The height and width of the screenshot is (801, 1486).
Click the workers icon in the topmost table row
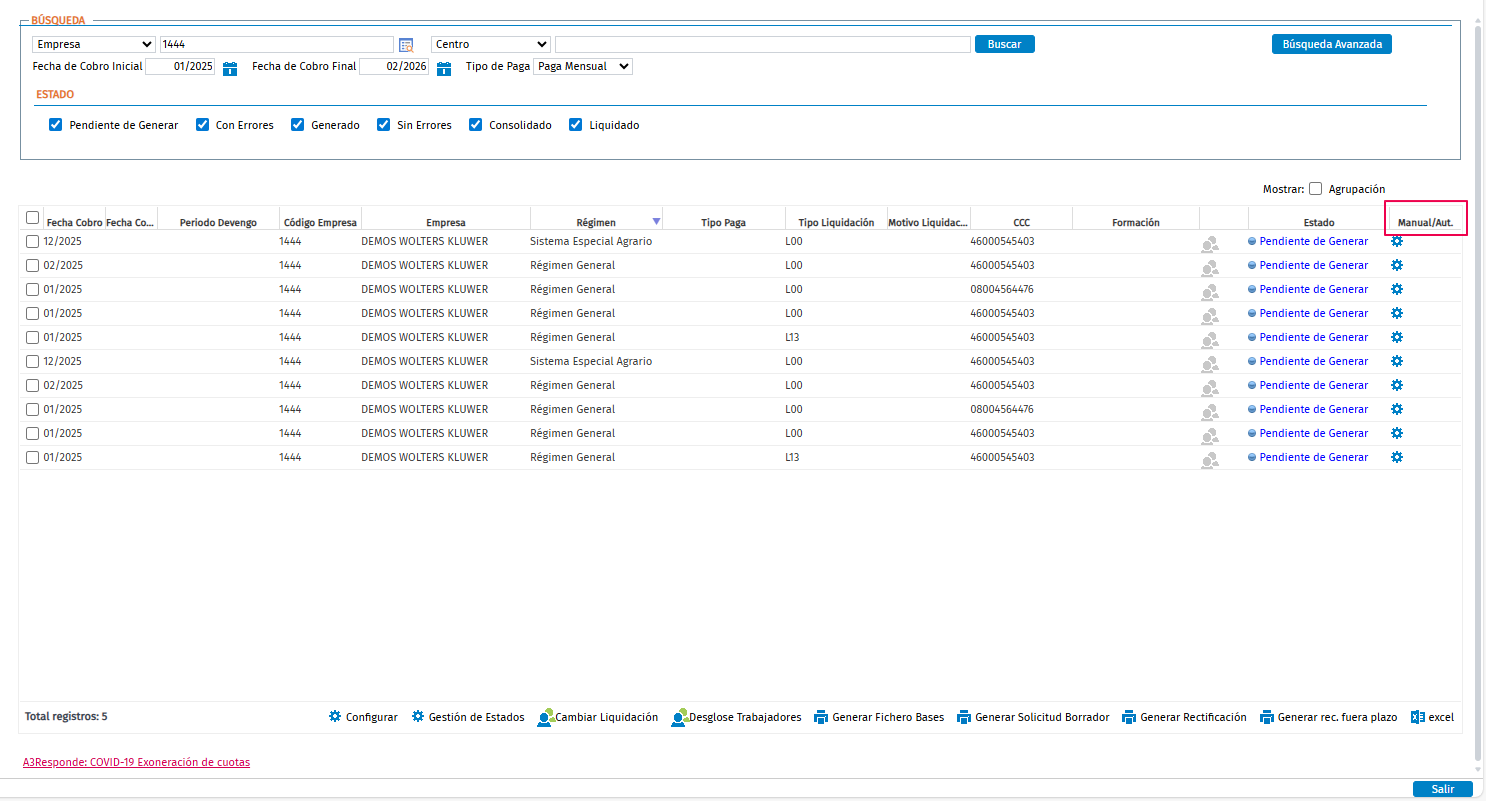pyautogui.click(x=1210, y=242)
